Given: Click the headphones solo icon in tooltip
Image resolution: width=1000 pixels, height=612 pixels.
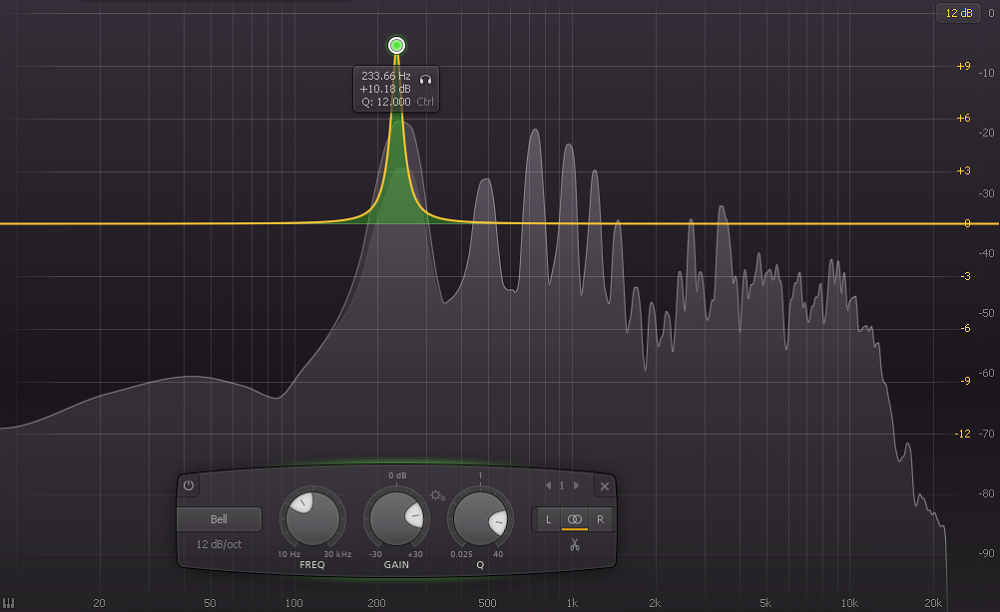Looking at the screenshot, I should [x=425, y=77].
